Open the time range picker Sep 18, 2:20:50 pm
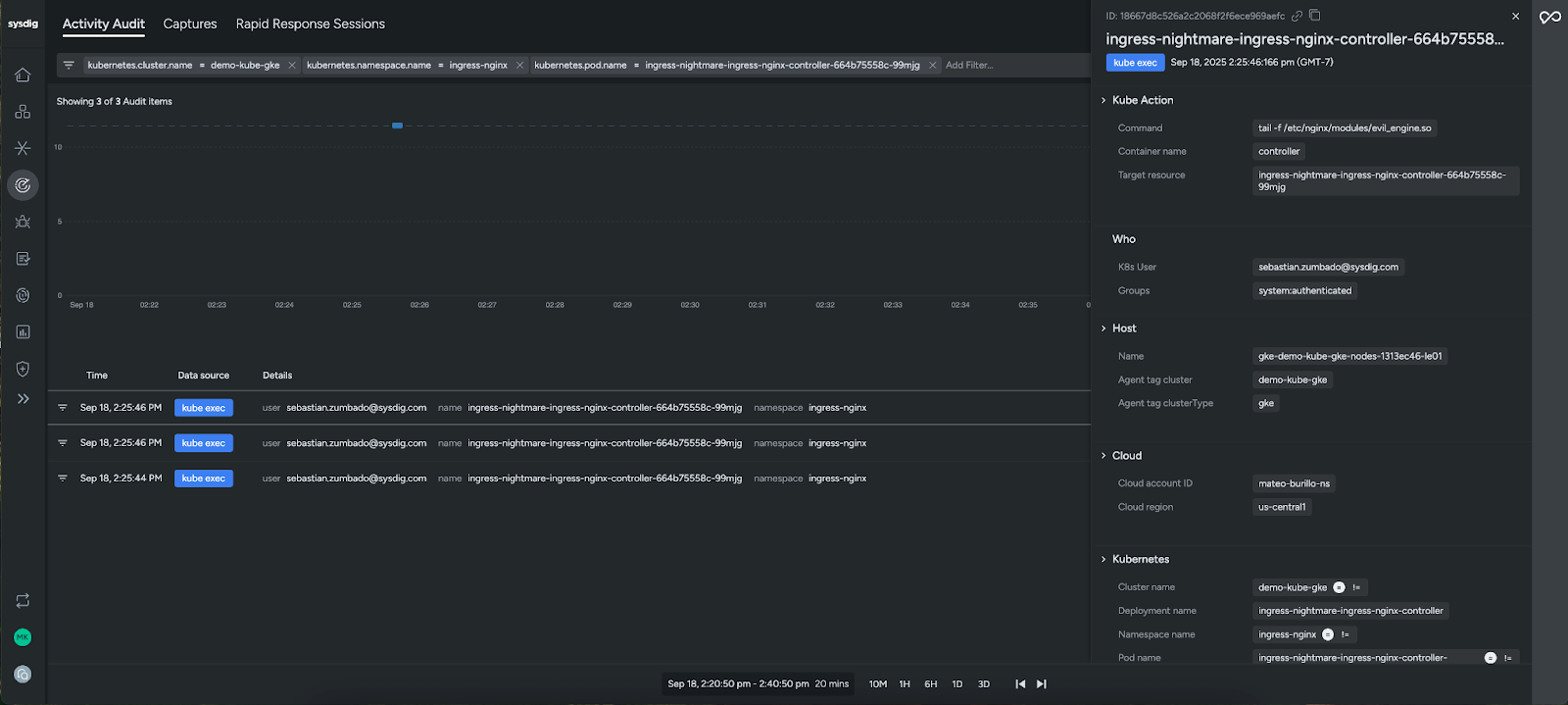Image resolution: width=1568 pixels, height=705 pixels. pyautogui.click(x=759, y=684)
